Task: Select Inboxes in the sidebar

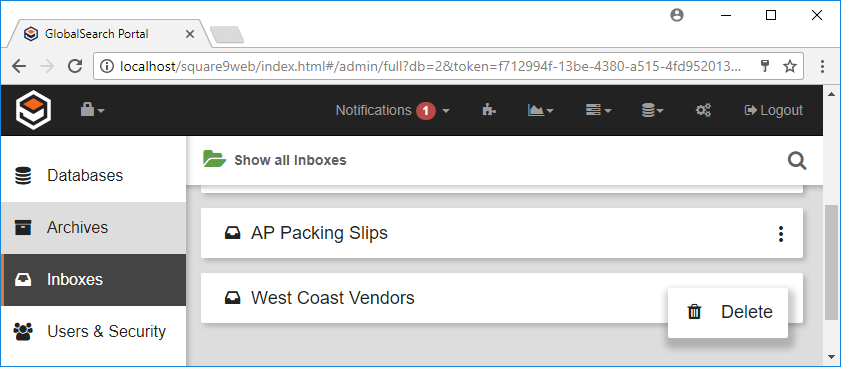Action: 93,280
